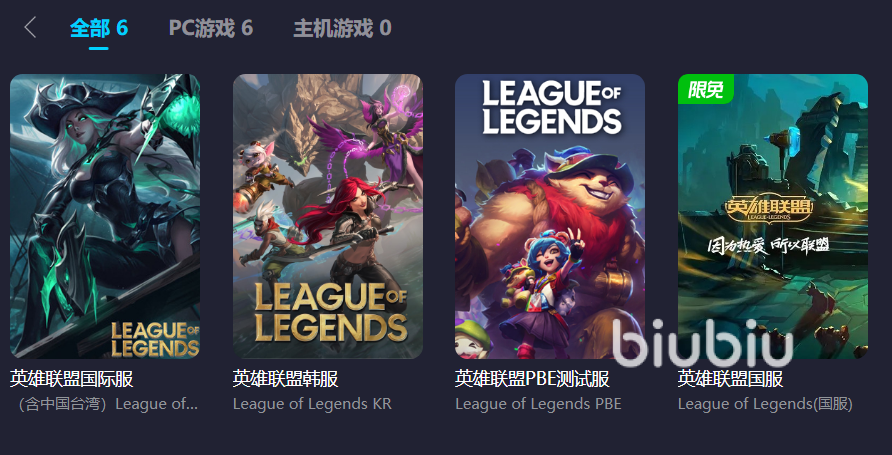This screenshot has width=892, height=455.
Task: Open the 英雄联盟国服 green landscape cover
Action: [x=773, y=216]
